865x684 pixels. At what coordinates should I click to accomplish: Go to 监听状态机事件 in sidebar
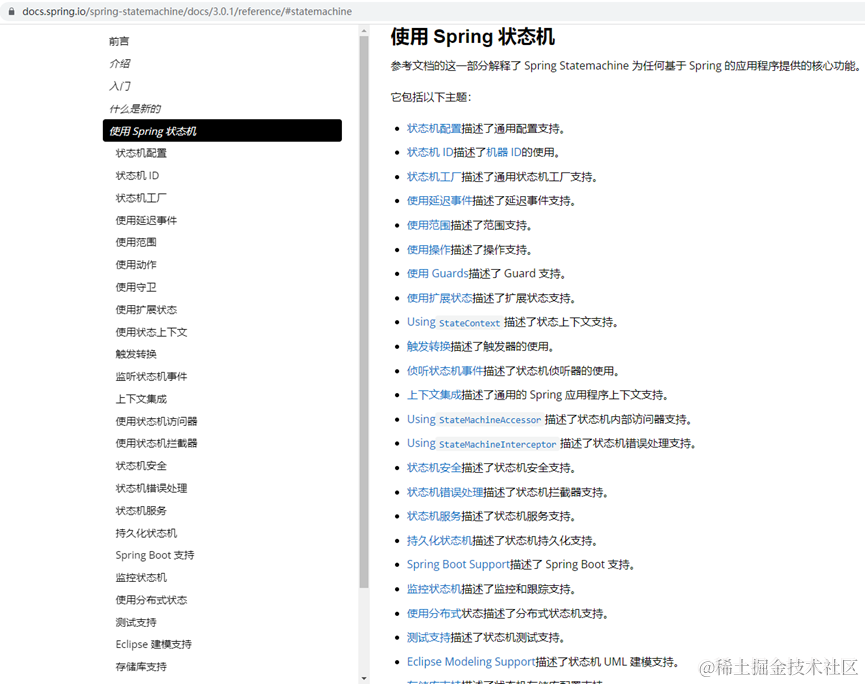click(151, 377)
